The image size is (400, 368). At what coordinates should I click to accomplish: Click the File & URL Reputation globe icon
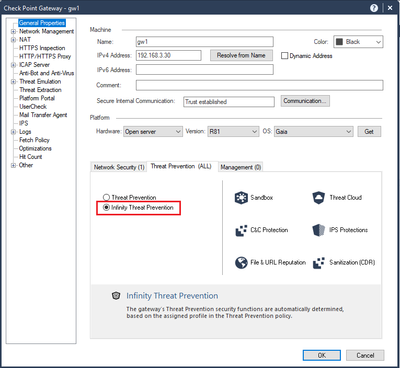click(241, 263)
